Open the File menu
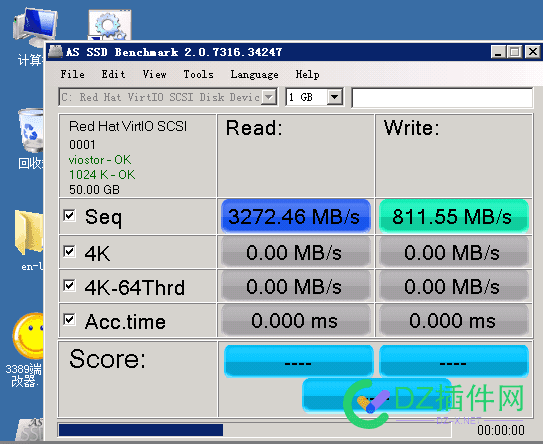 pos(73,74)
